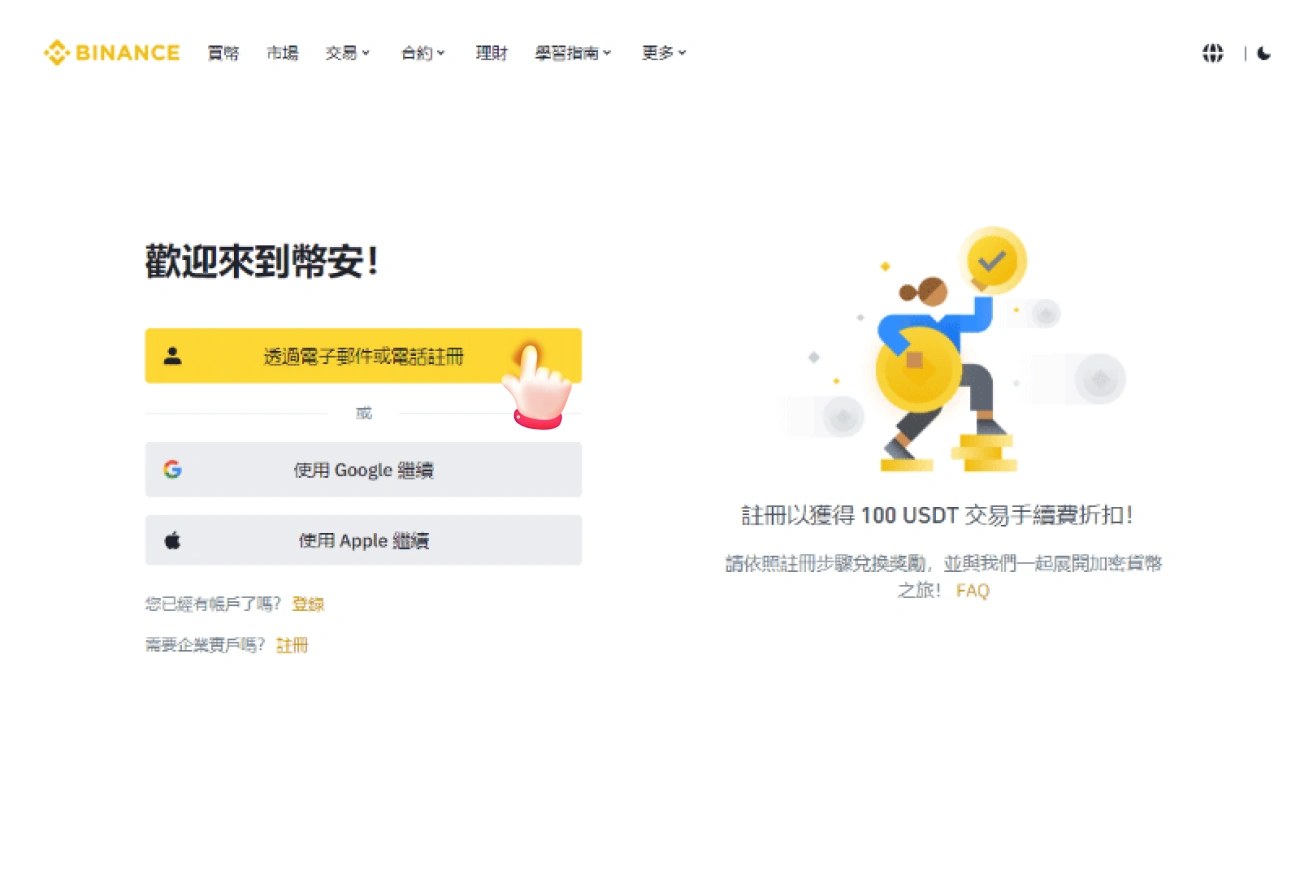Toggle dark mode moon icon
This screenshot has height=886, width=1300.
point(1264,53)
